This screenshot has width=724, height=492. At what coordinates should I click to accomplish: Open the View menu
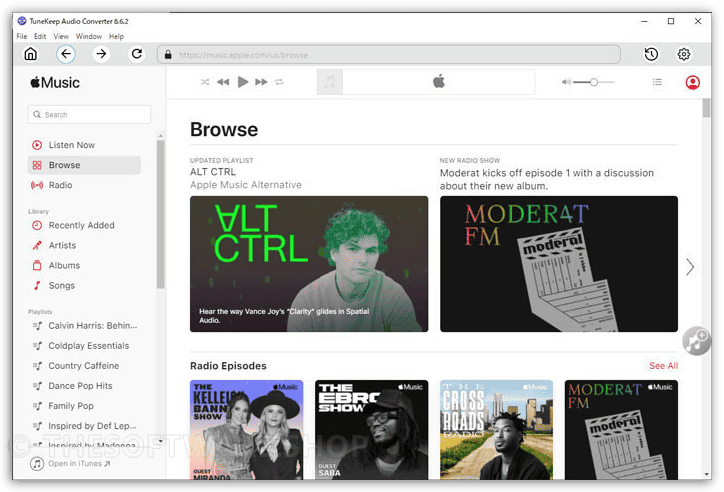point(61,36)
